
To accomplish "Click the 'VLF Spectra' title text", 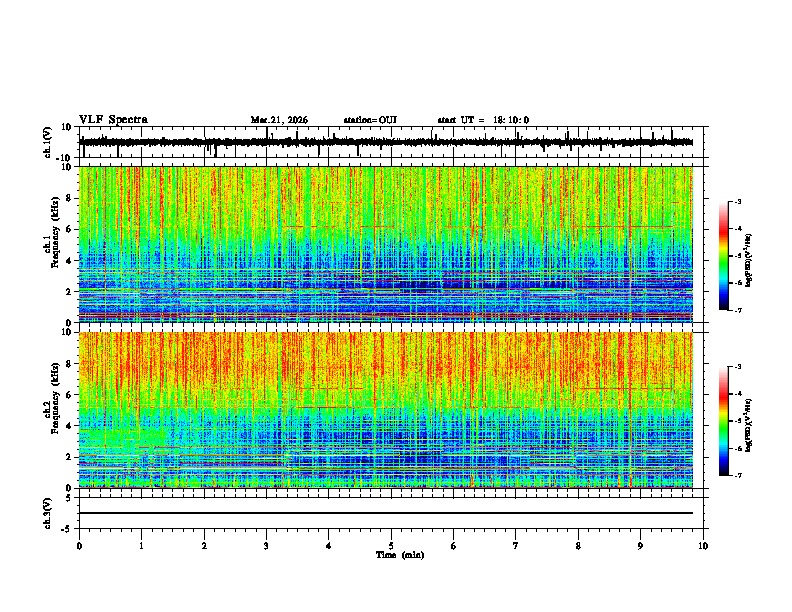I will click(x=113, y=119).
